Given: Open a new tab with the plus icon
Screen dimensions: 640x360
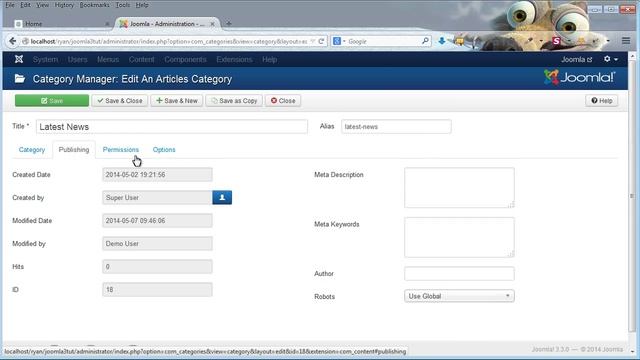Looking at the screenshot, I should pos(229,24).
